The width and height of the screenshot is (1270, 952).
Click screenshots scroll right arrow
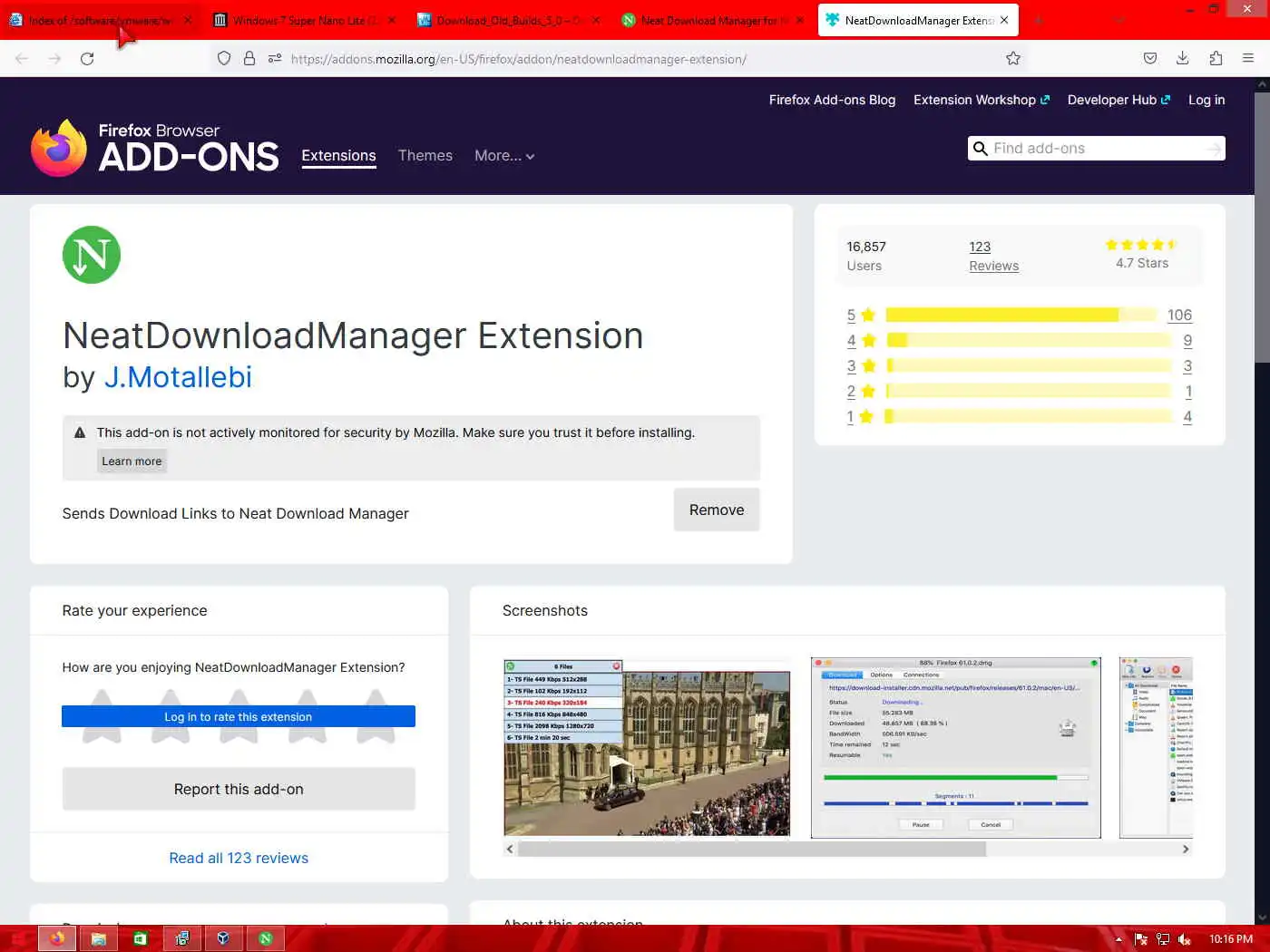point(1185,849)
